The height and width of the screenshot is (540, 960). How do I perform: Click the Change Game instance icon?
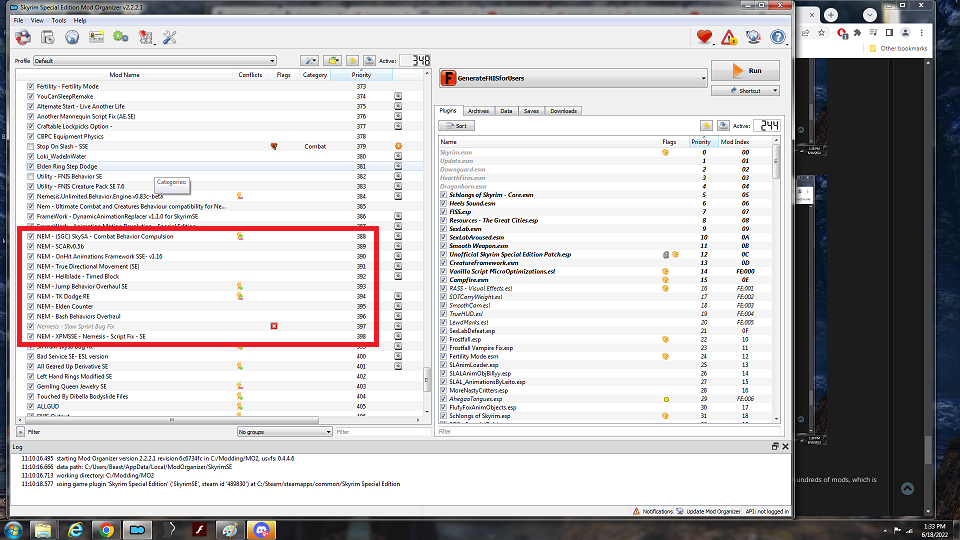[x=23, y=37]
